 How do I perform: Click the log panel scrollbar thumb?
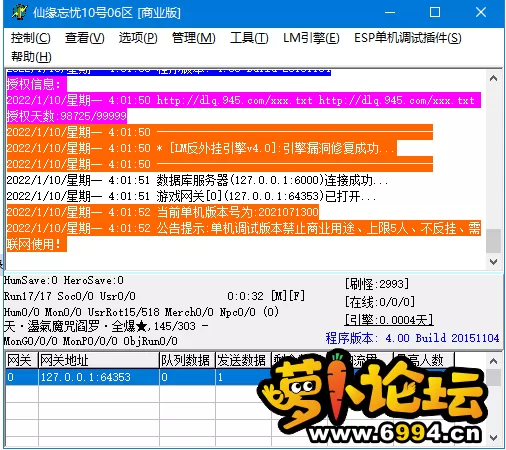[x=493, y=241]
